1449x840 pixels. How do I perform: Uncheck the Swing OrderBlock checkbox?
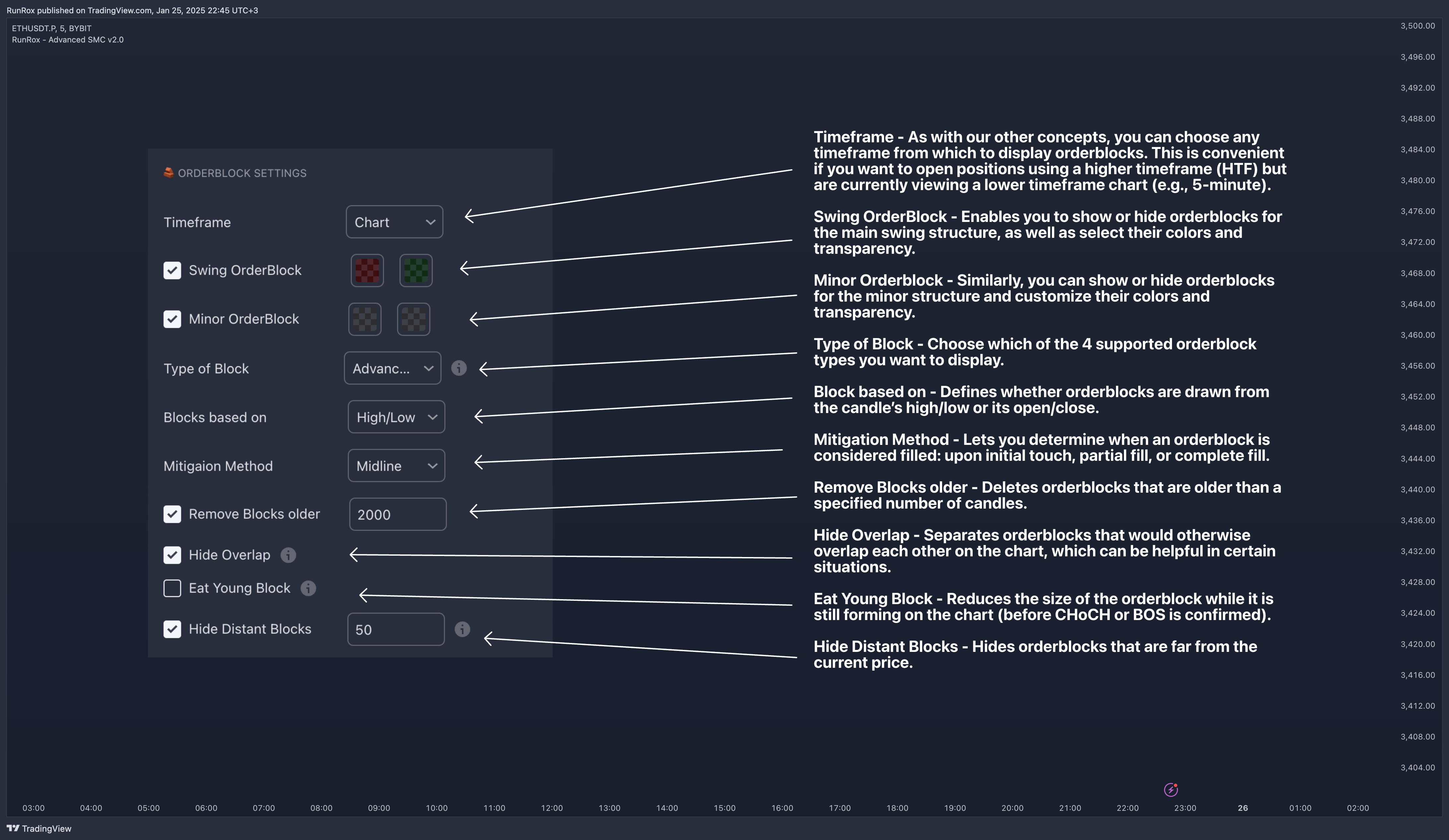172,270
